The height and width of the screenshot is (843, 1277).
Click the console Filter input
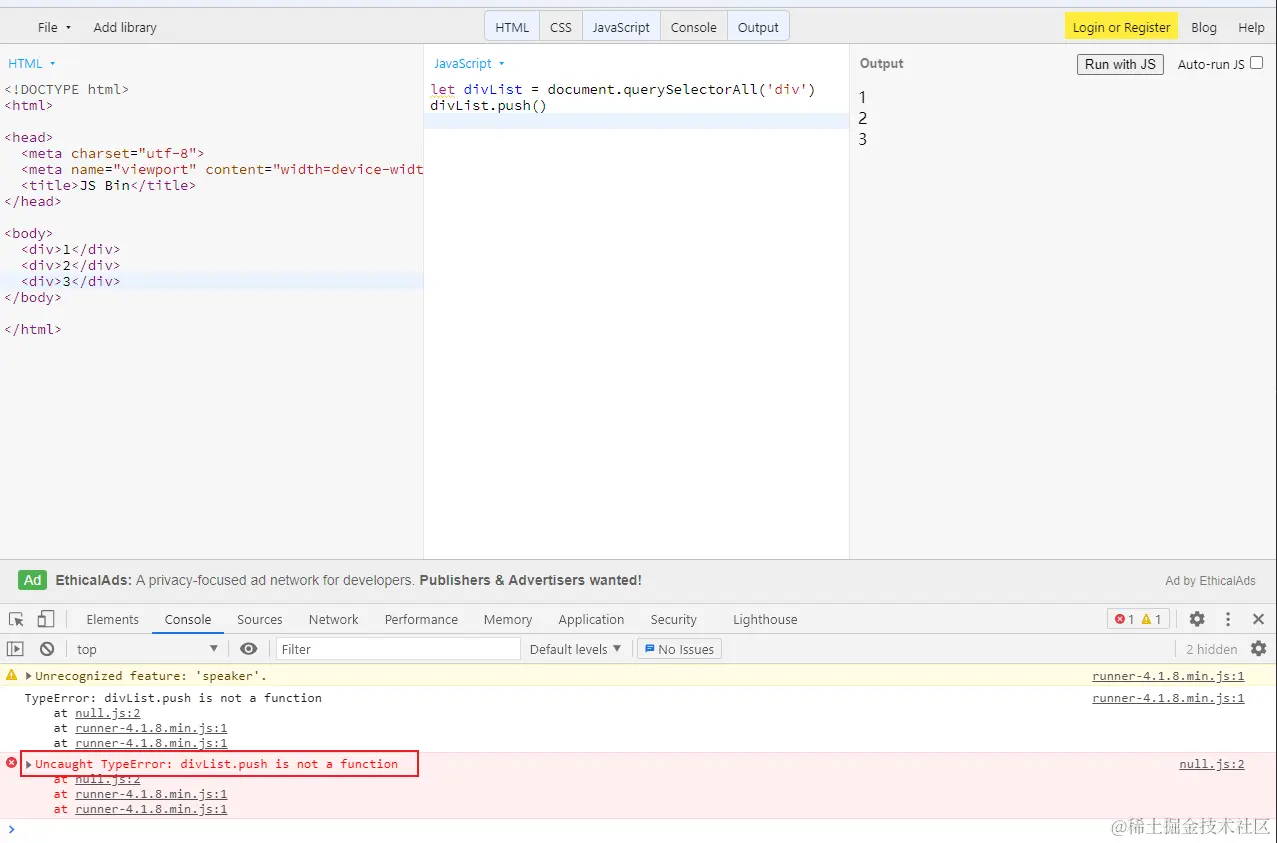point(398,649)
